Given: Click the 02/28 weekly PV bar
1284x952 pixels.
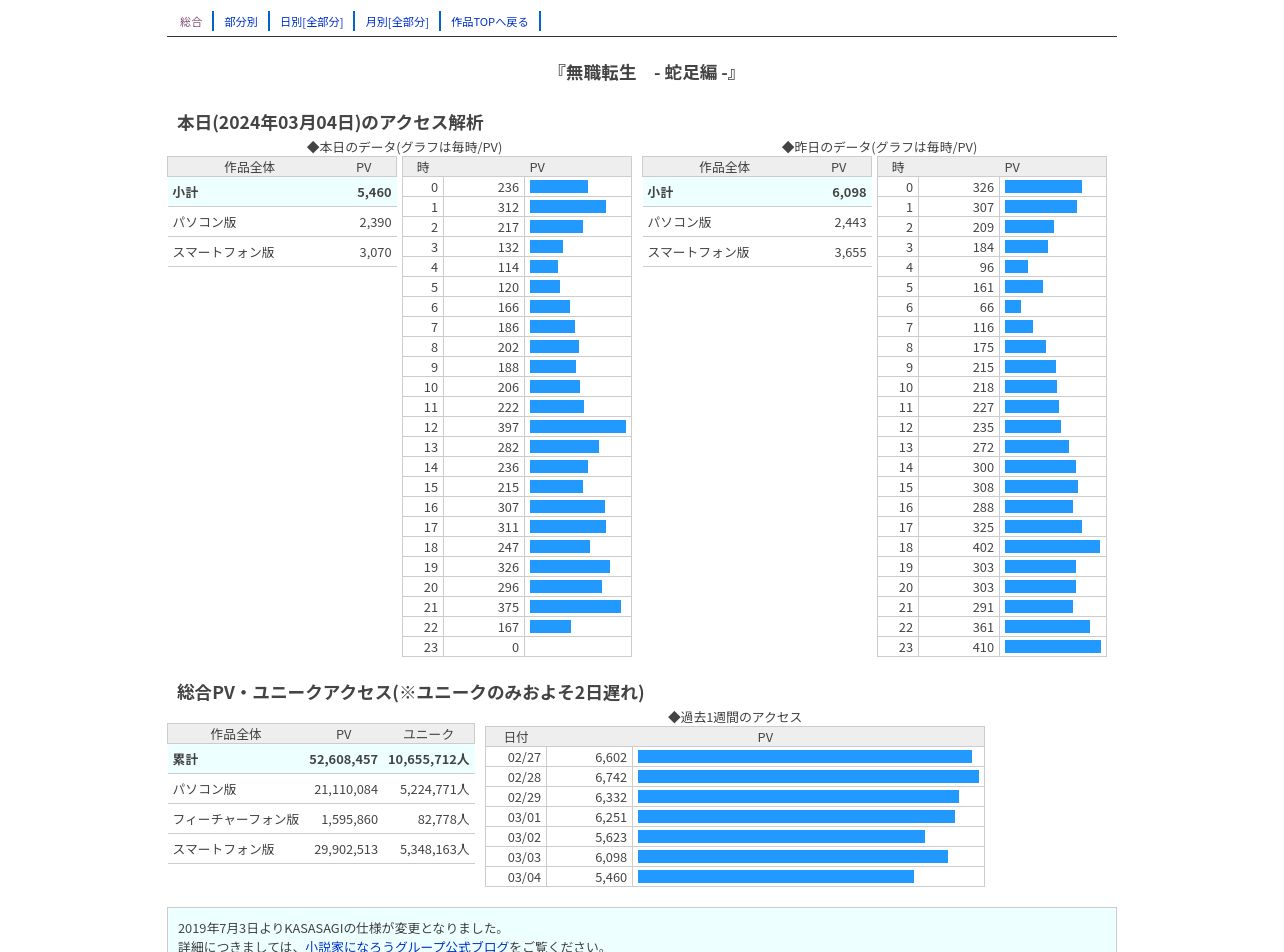Looking at the screenshot, I should click(808, 777).
